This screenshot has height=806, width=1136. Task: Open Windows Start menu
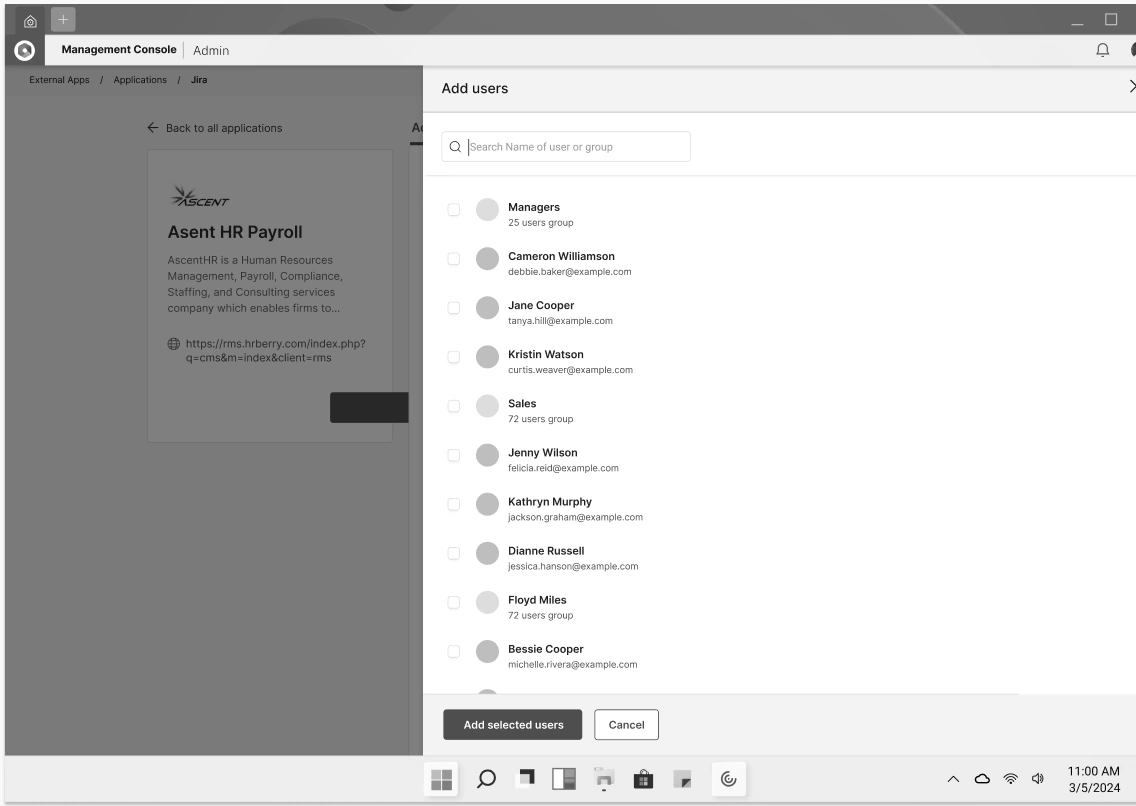tap(441, 779)
